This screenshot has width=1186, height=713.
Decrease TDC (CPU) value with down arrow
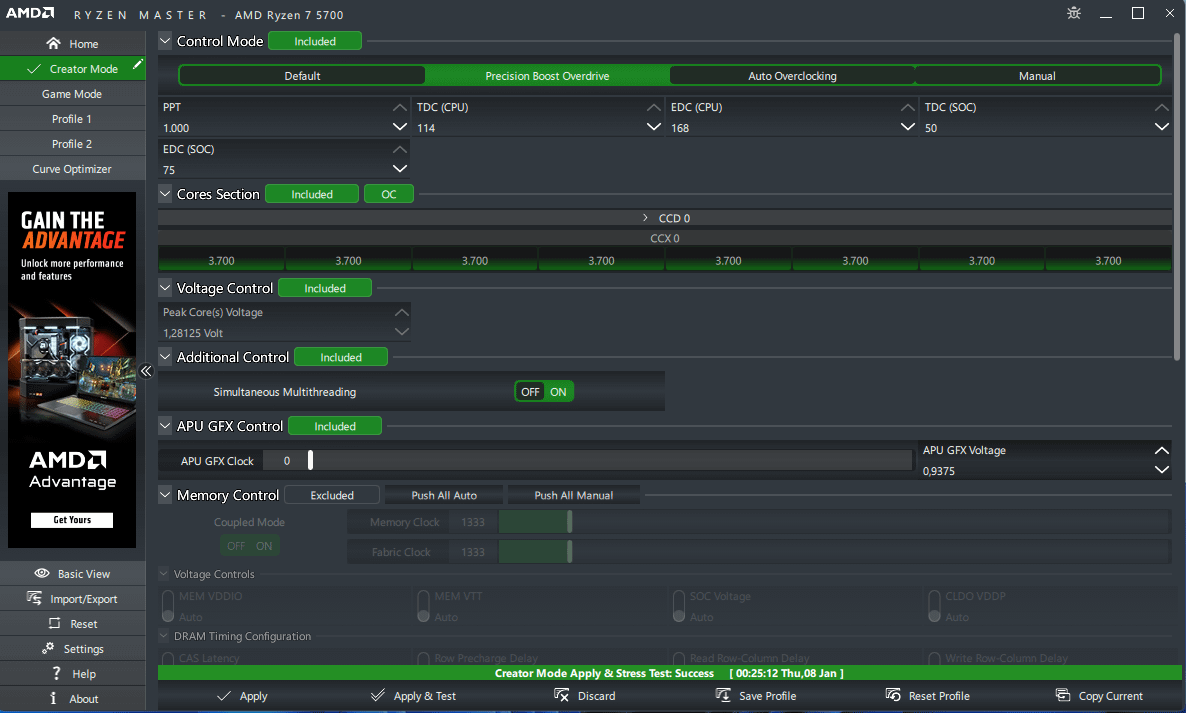[654, 127]
